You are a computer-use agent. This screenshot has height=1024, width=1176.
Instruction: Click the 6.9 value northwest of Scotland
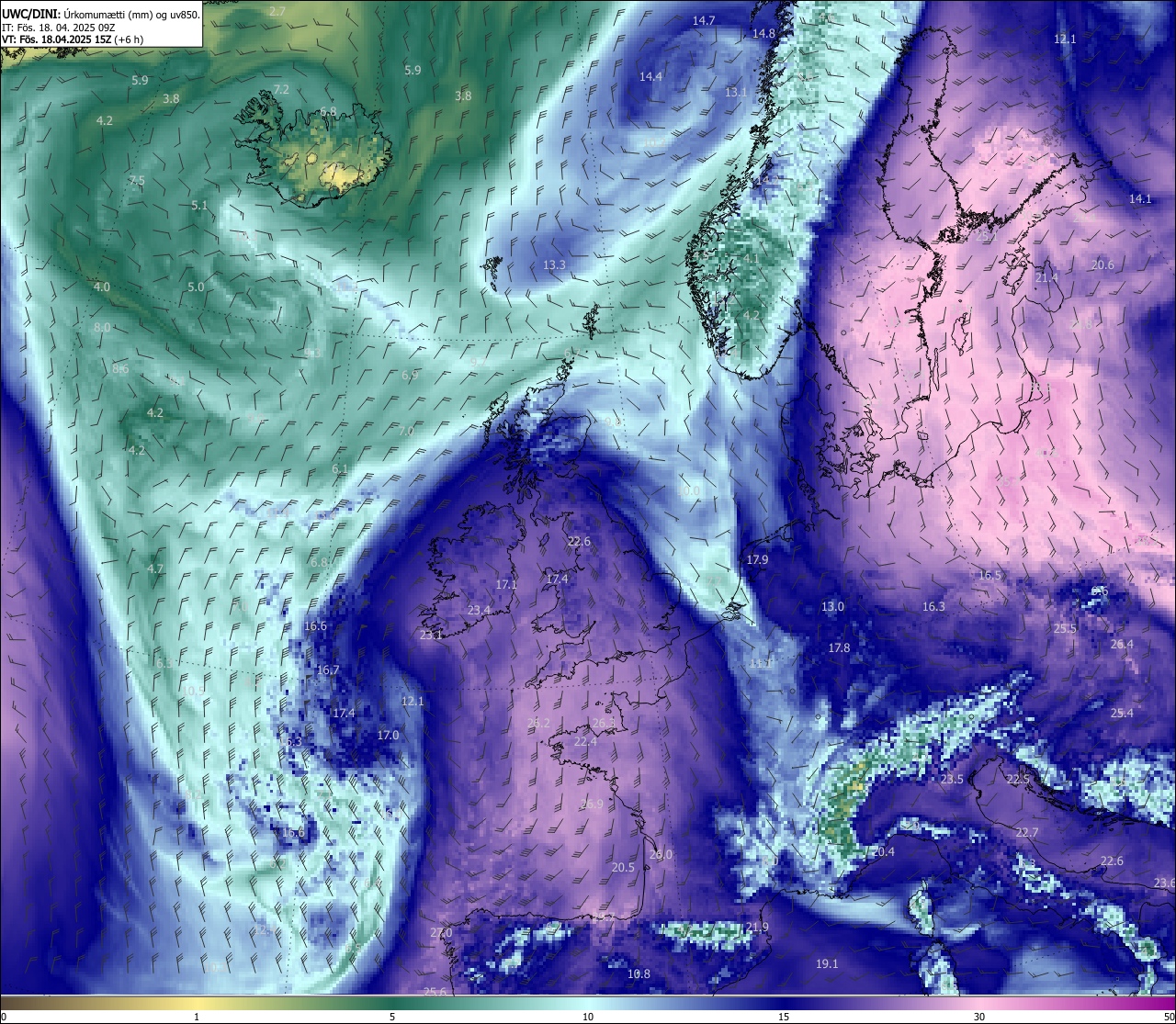click(410, 375)
